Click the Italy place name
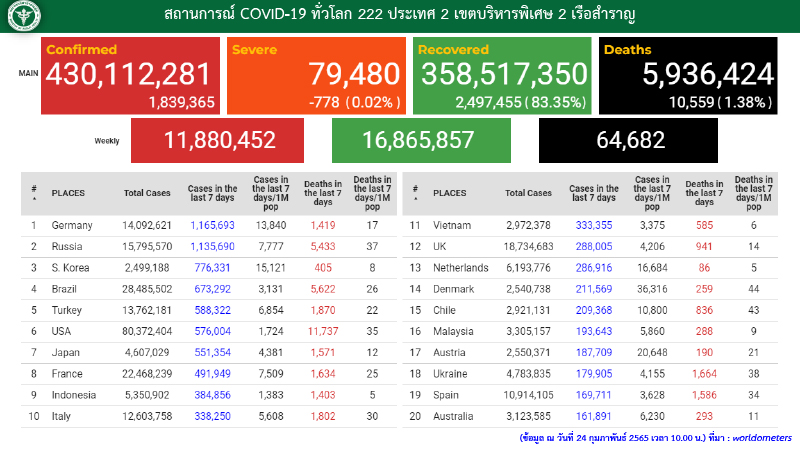 [x=61, y=416]
